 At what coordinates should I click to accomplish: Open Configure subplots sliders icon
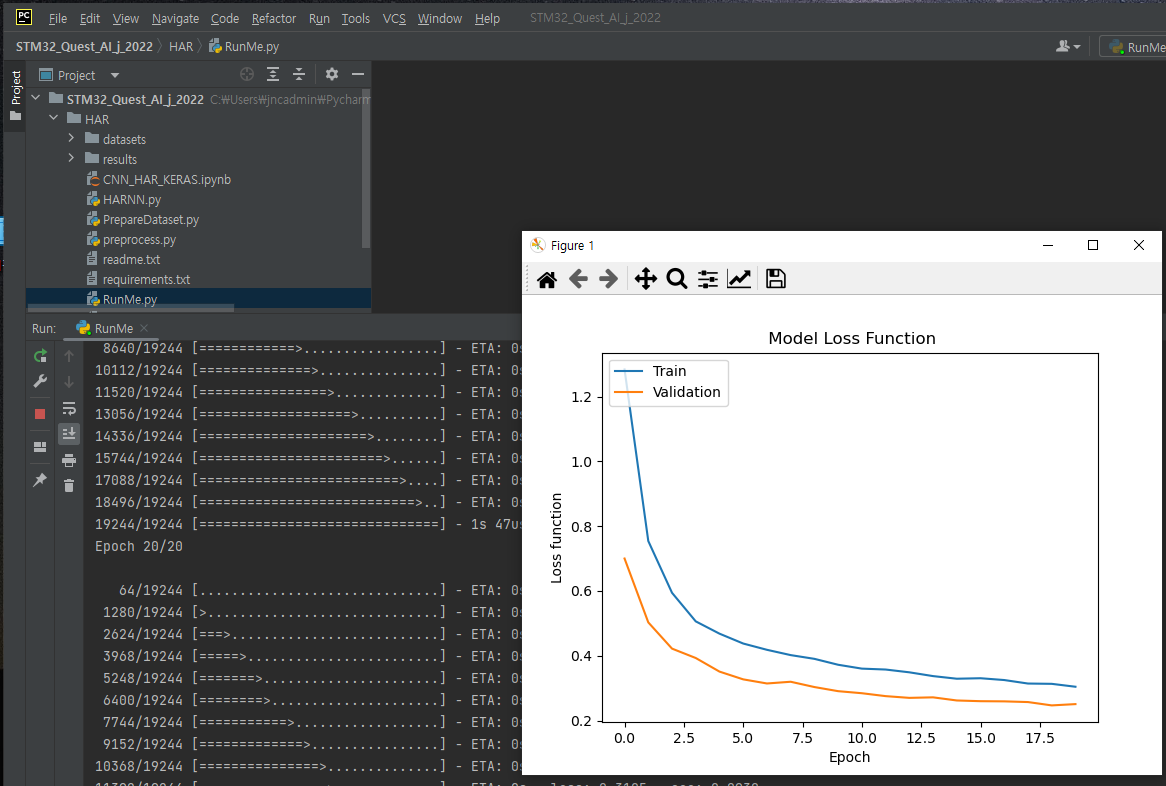[x=708, y=279]
